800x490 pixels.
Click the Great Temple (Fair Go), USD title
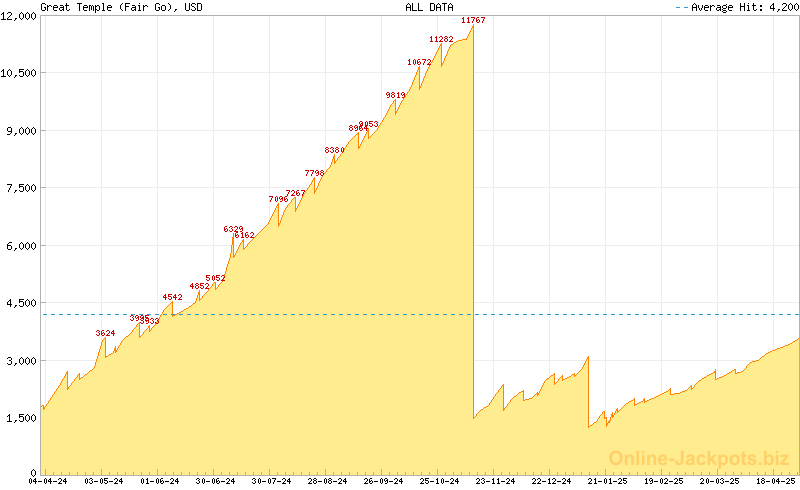(x=109, y=7)
